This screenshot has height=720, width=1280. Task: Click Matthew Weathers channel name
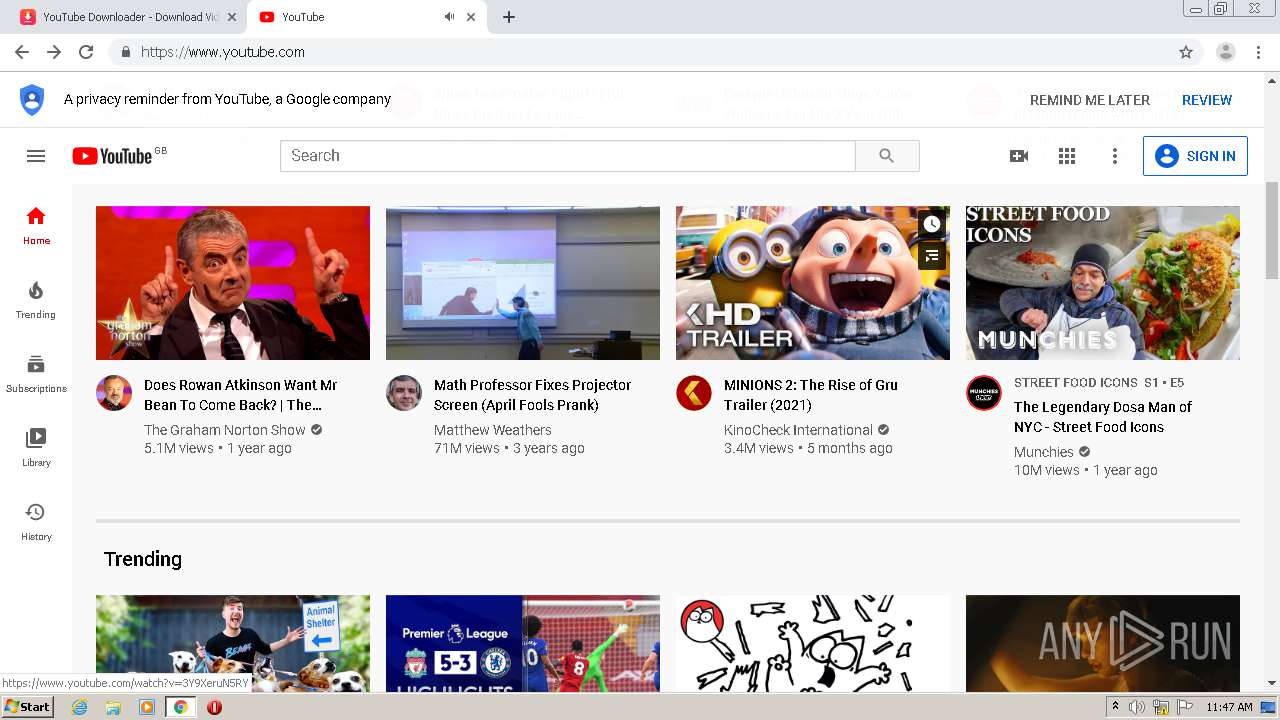[x=493, y=430]
